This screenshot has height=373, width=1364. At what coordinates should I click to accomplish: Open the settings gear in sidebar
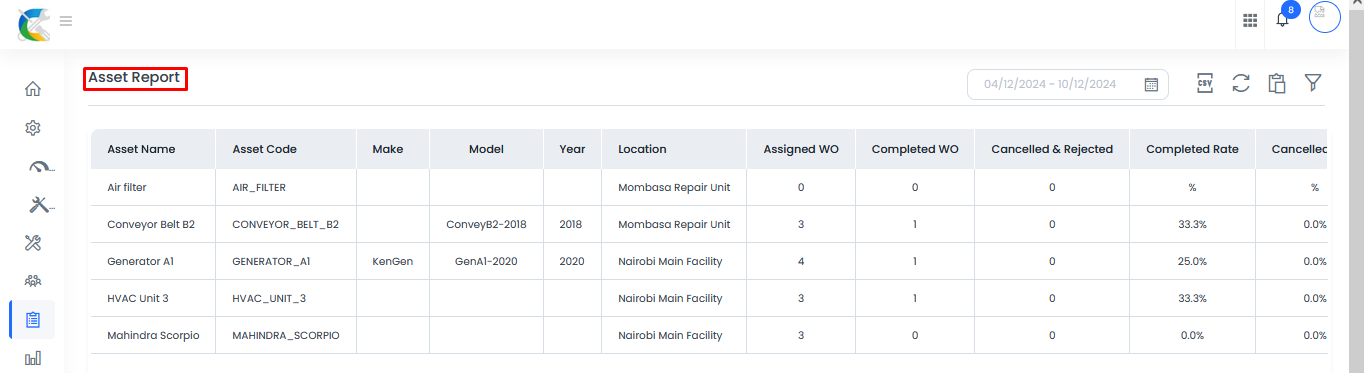point(33,128)
